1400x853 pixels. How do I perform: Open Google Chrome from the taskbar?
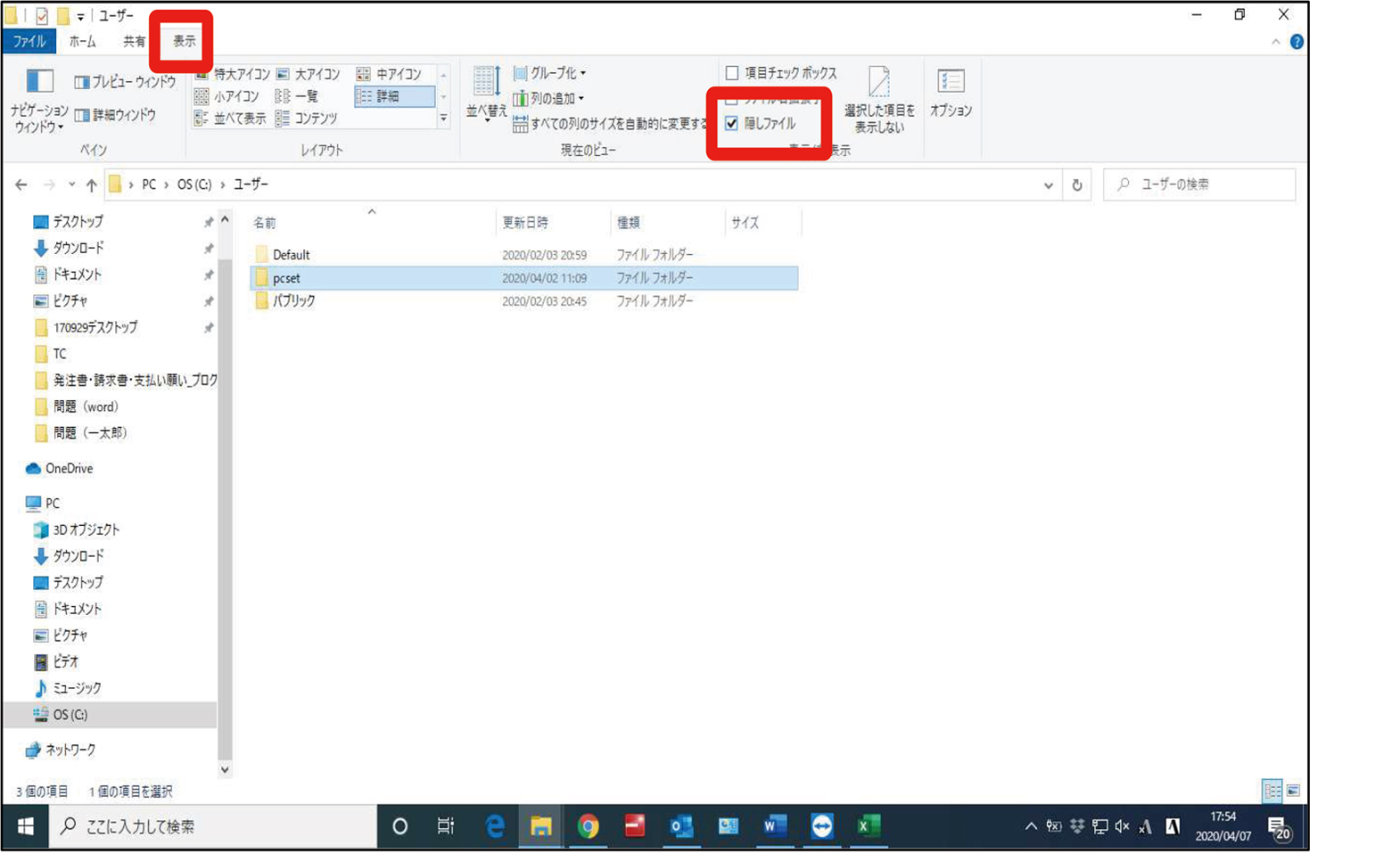pos(588,826)
